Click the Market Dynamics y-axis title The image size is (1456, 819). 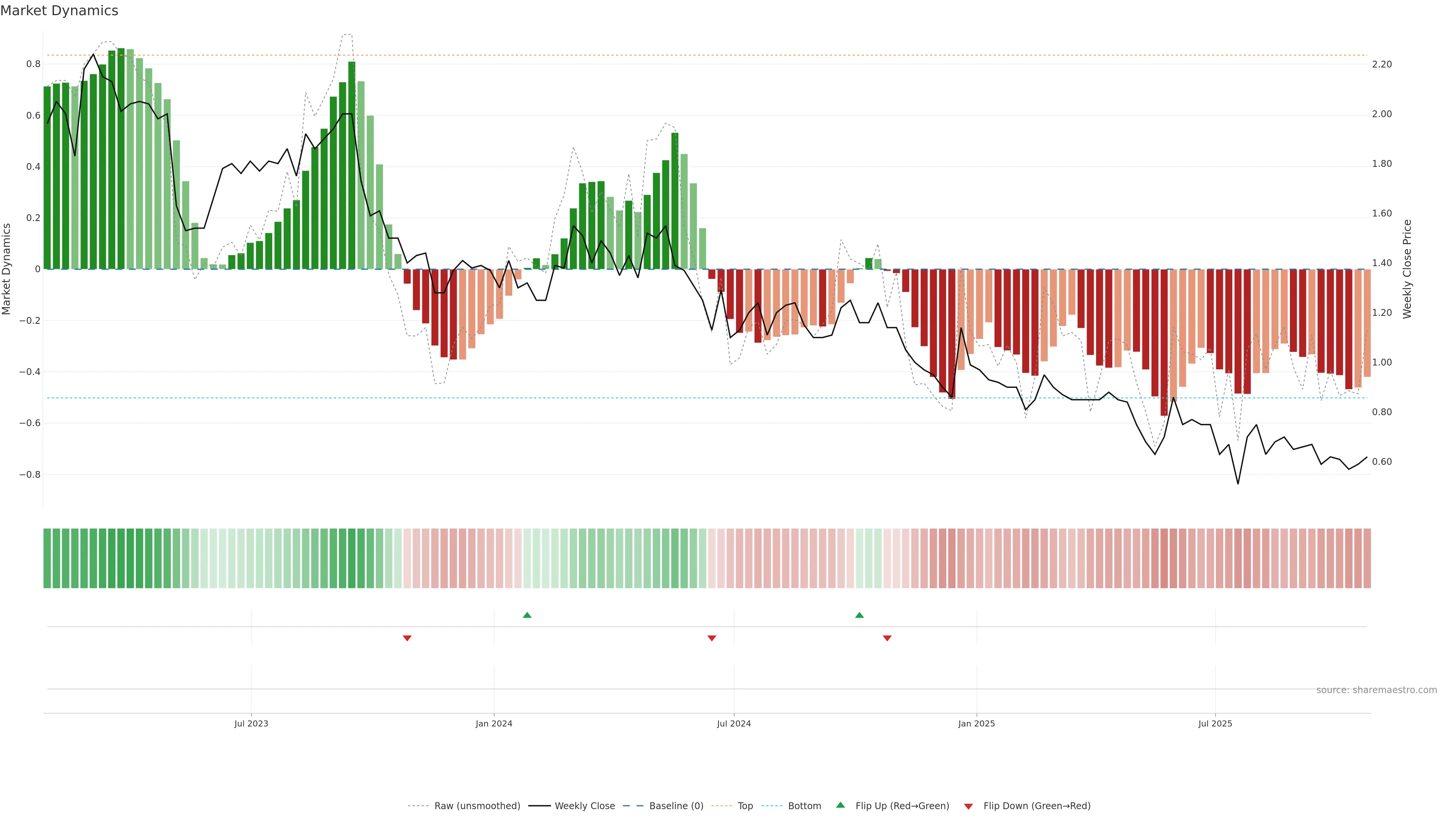pos(6,269)
